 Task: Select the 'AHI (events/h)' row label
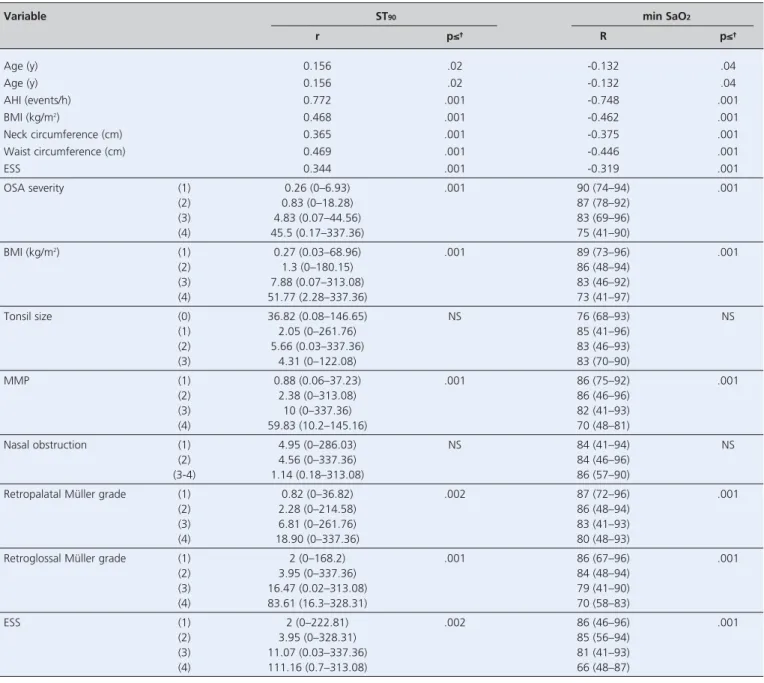(x=37, y=100)
